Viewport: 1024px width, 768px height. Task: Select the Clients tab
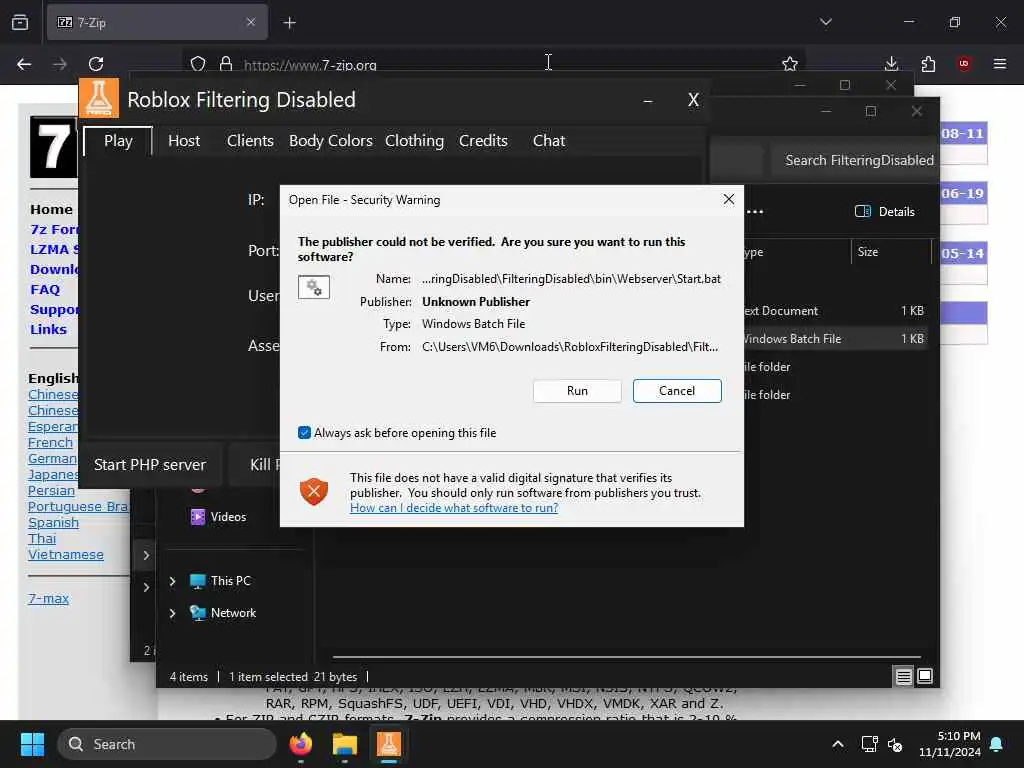(x=250, y=141)
